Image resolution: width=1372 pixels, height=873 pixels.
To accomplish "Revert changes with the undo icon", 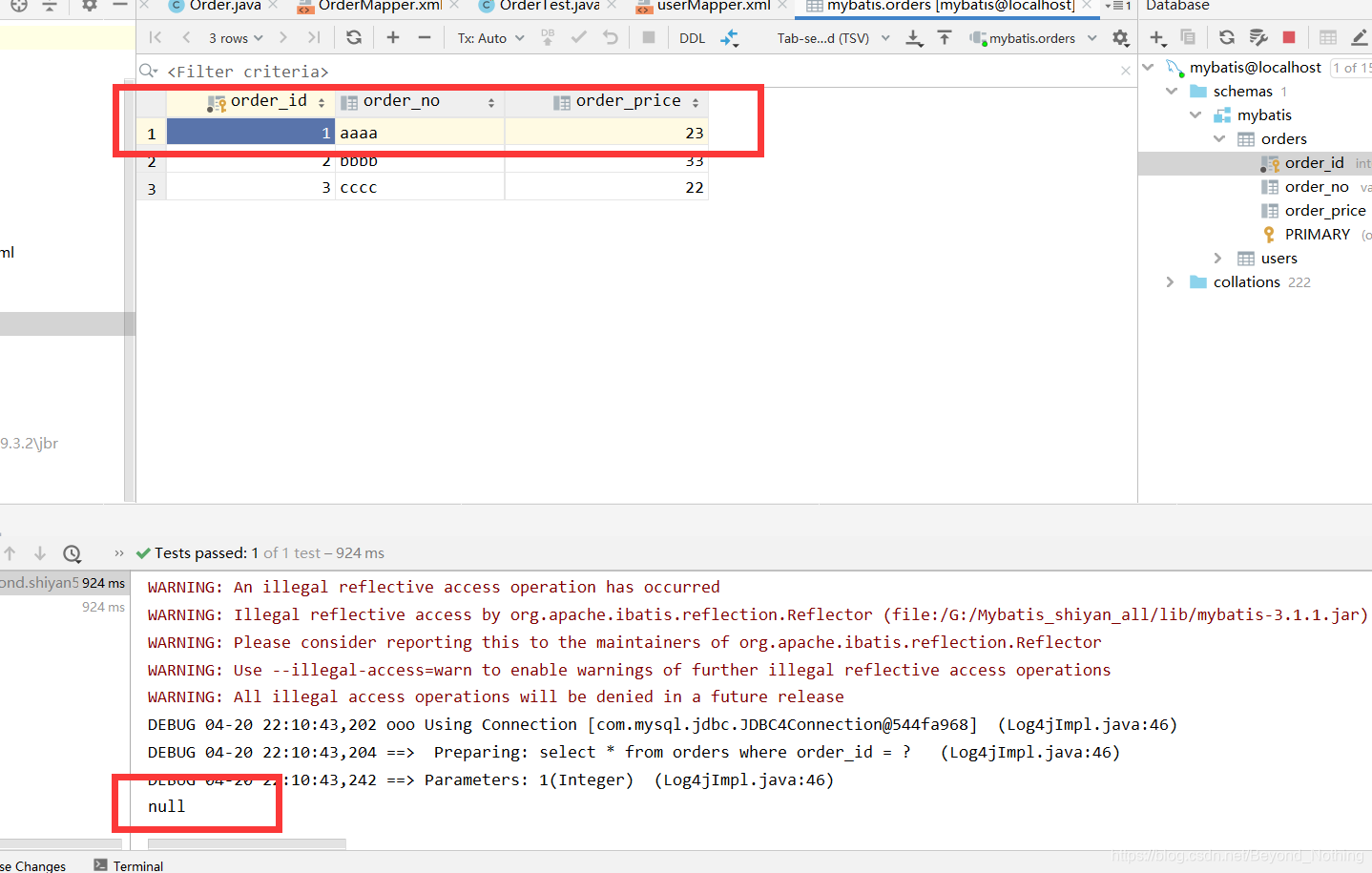I will 611,37.
